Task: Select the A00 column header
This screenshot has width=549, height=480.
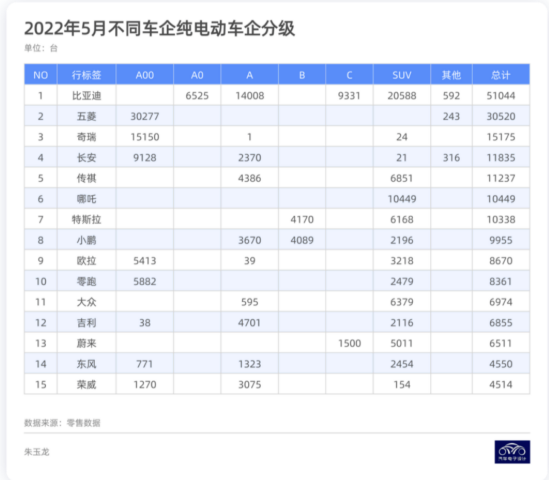Action: [145, 75]
